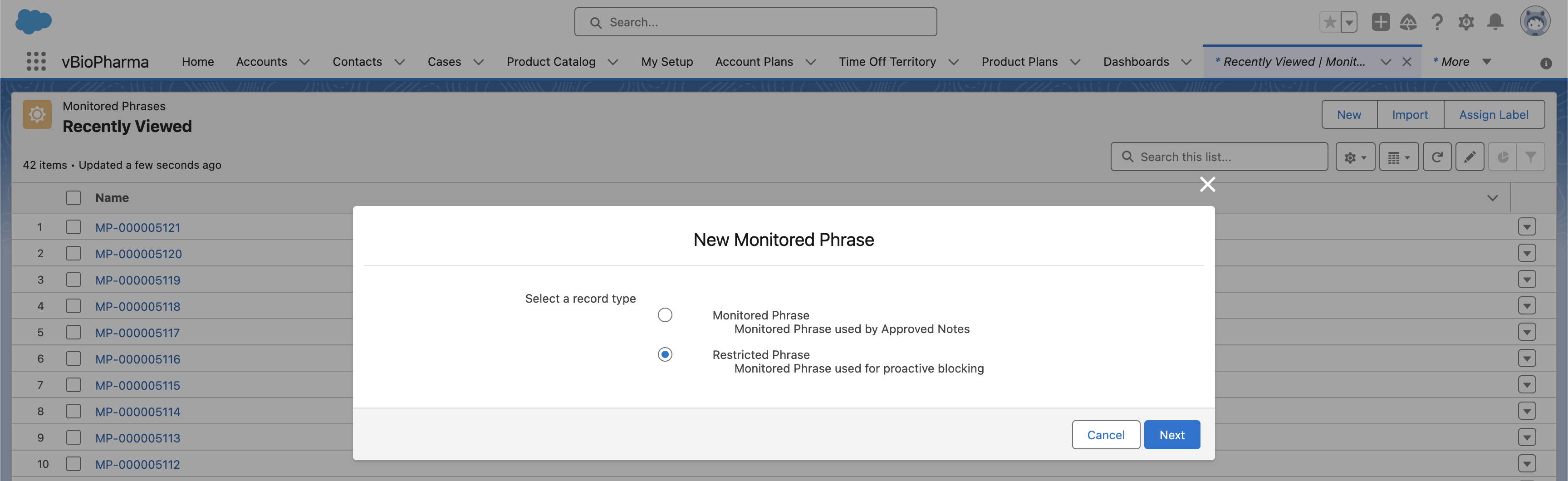1568x481 pixels.
Task: Click the global Search field
Action: 755,23
